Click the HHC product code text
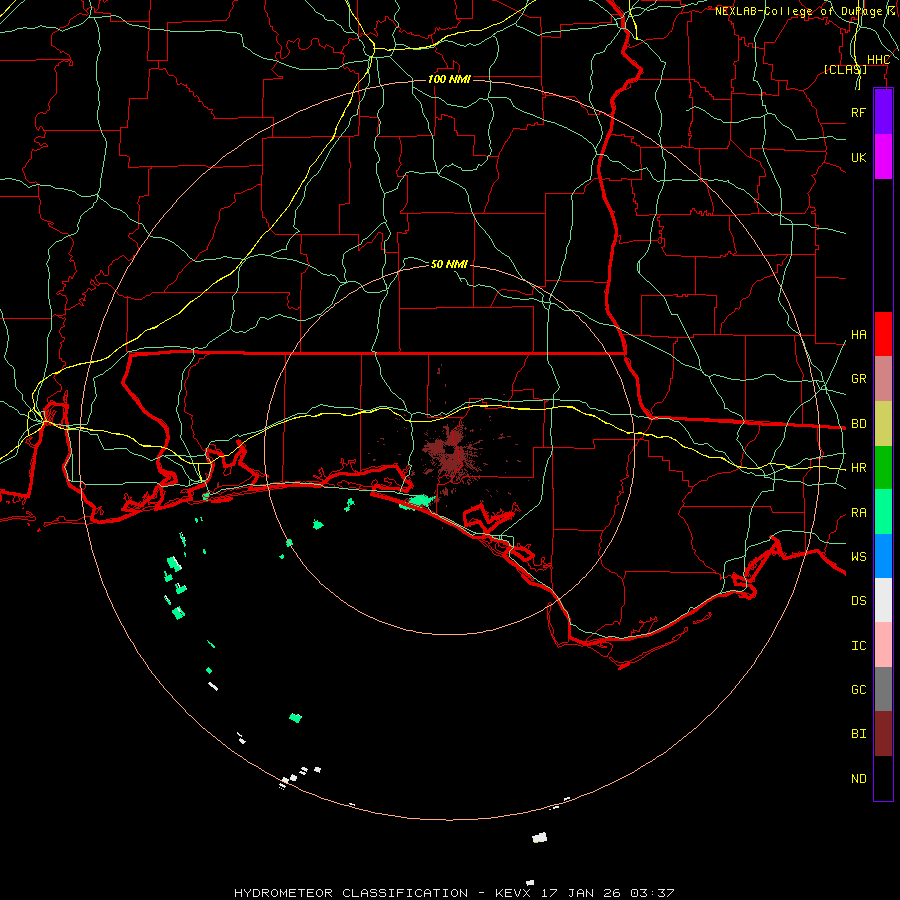The width and height of the screenshot is (900, 900). pos(878,60)
